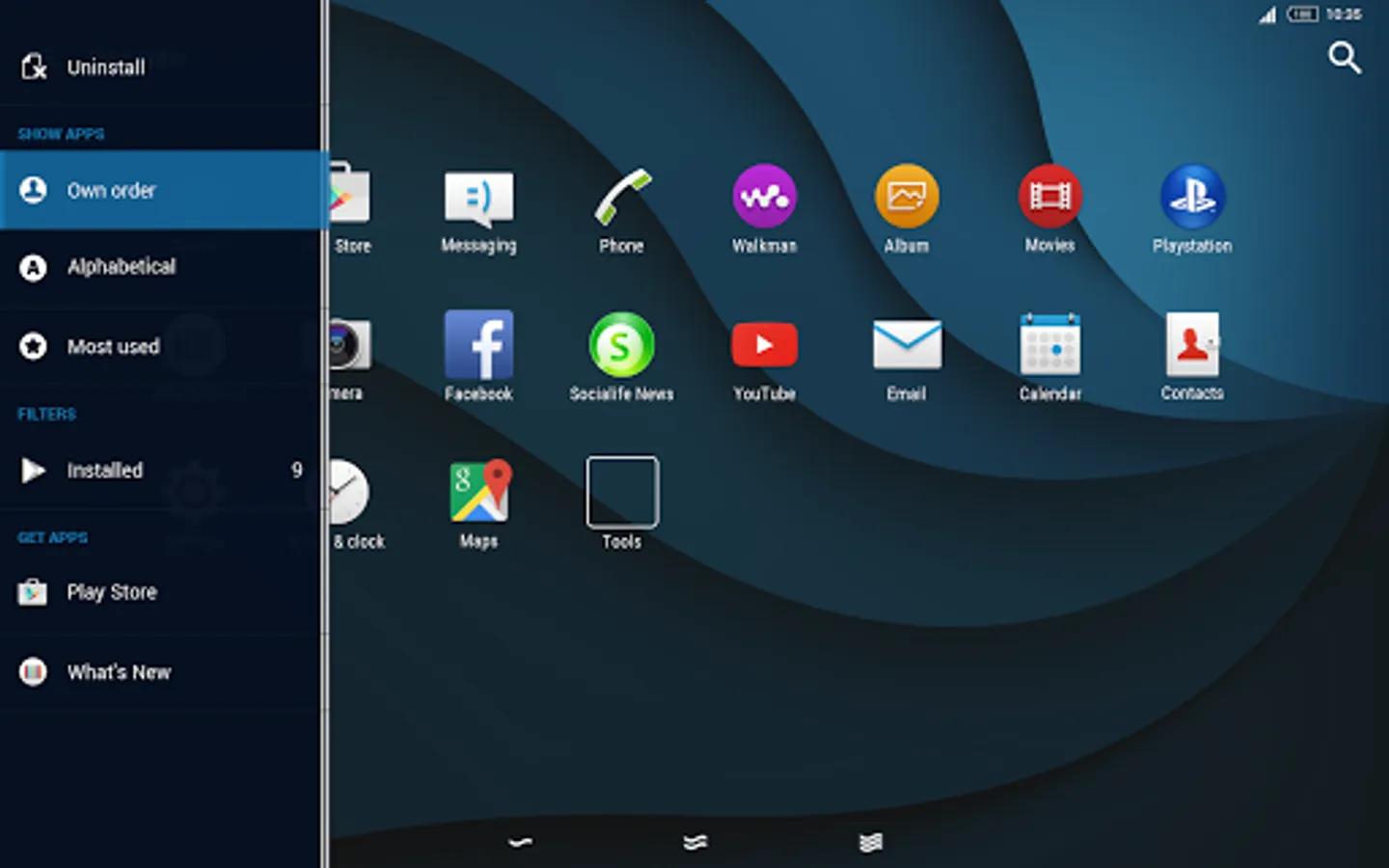Open the Playstation app
1389x868 pixels.
click(1192, 211)
